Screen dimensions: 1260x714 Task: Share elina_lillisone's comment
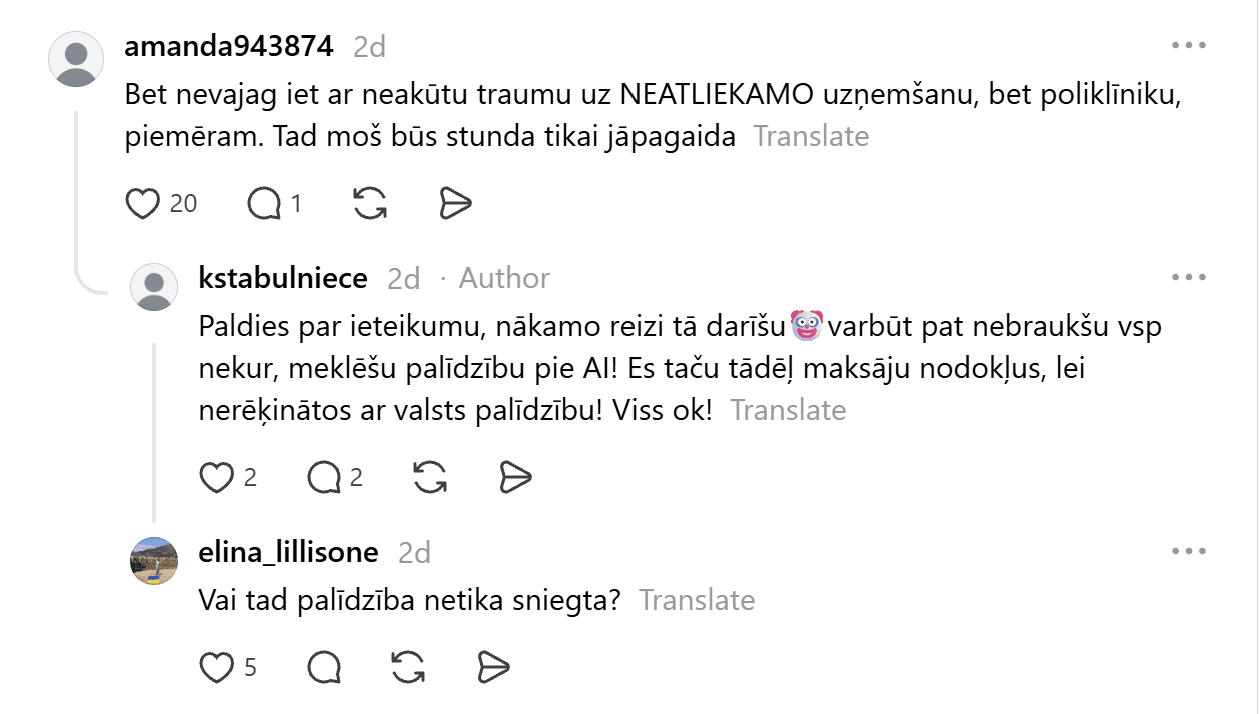(x=494, y=667)
